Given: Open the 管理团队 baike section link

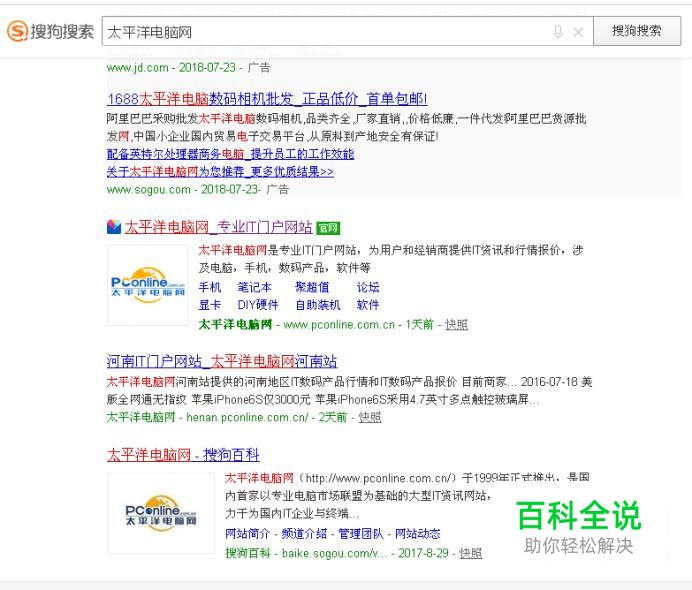Looking at the screenshot, I should (361, 534).
